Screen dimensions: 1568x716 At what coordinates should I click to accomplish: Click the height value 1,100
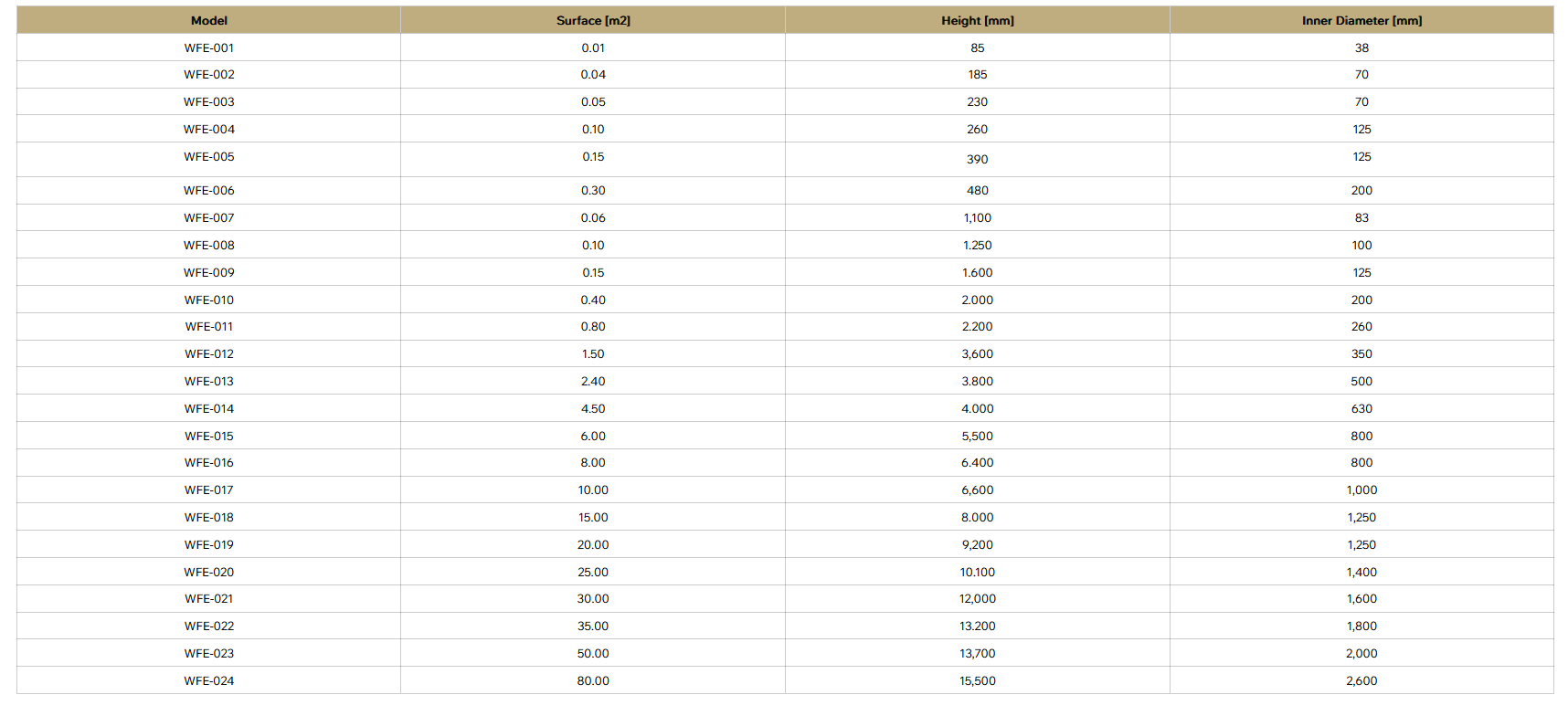978,218
